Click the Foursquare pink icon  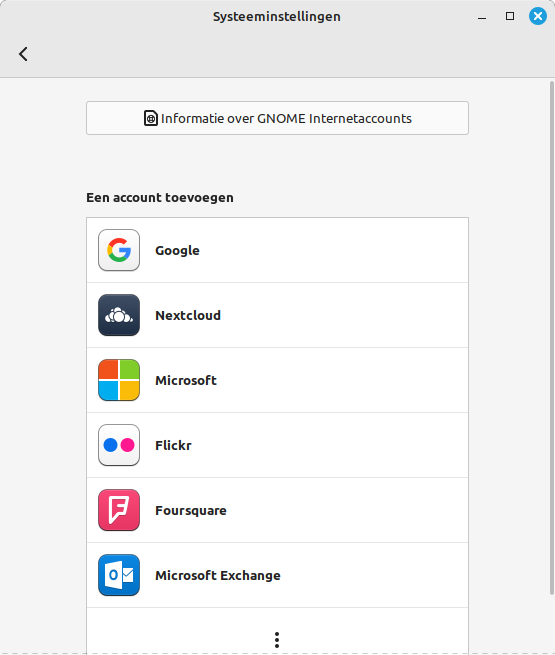pos(119,510)
